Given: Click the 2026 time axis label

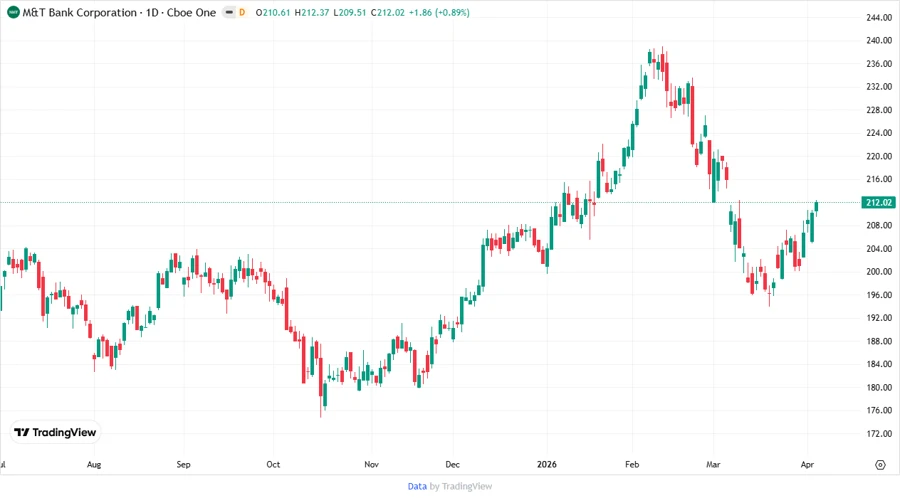Looking at the screenshot, I should (546, 465).
